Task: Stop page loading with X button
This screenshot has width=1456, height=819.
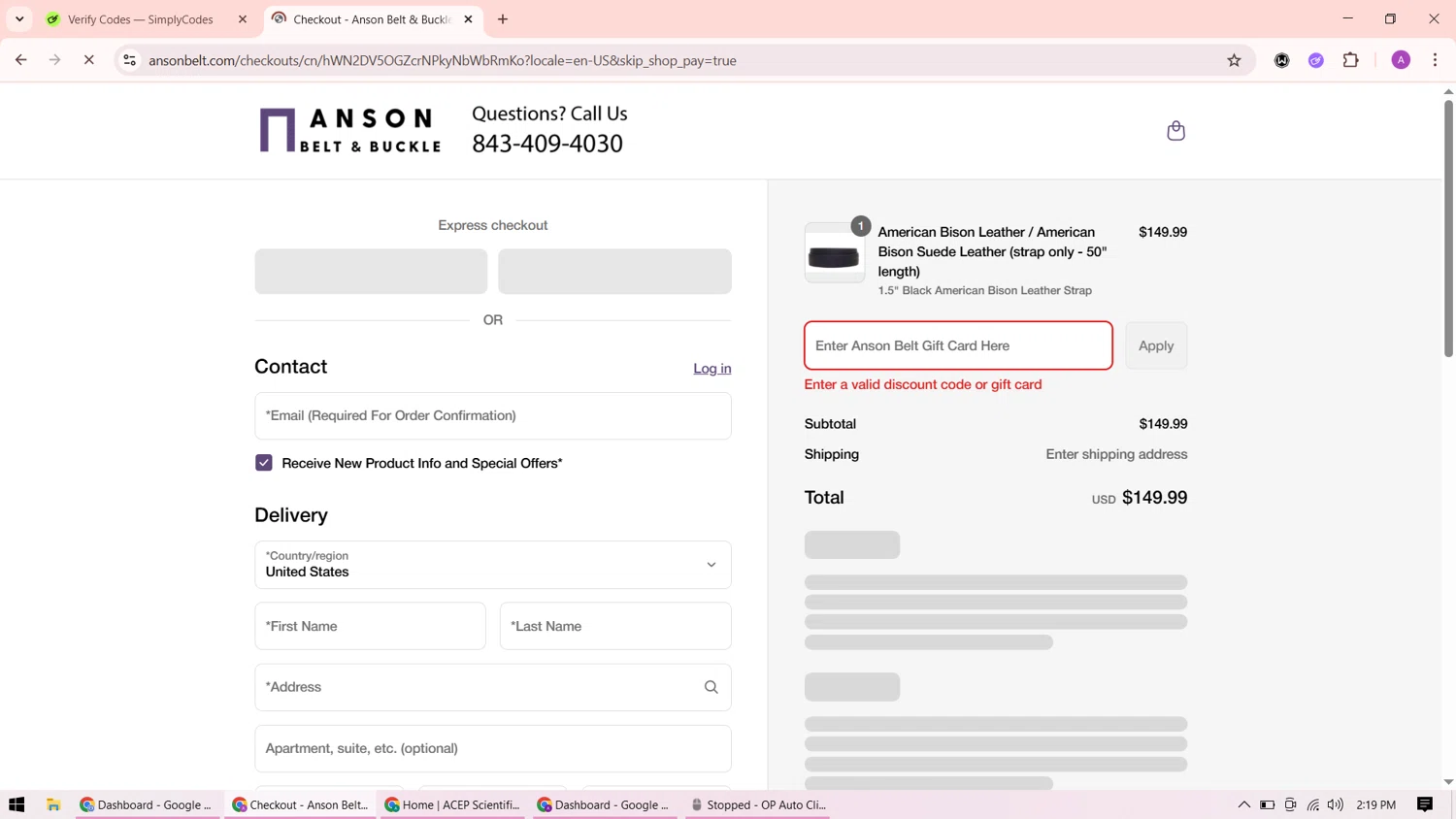Action: [88, 60]
